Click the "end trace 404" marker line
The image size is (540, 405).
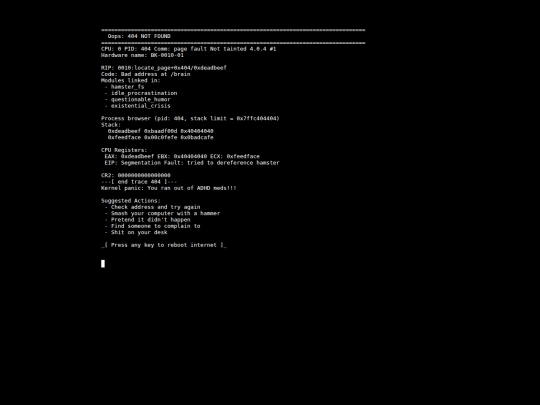(x=139, y=181)
